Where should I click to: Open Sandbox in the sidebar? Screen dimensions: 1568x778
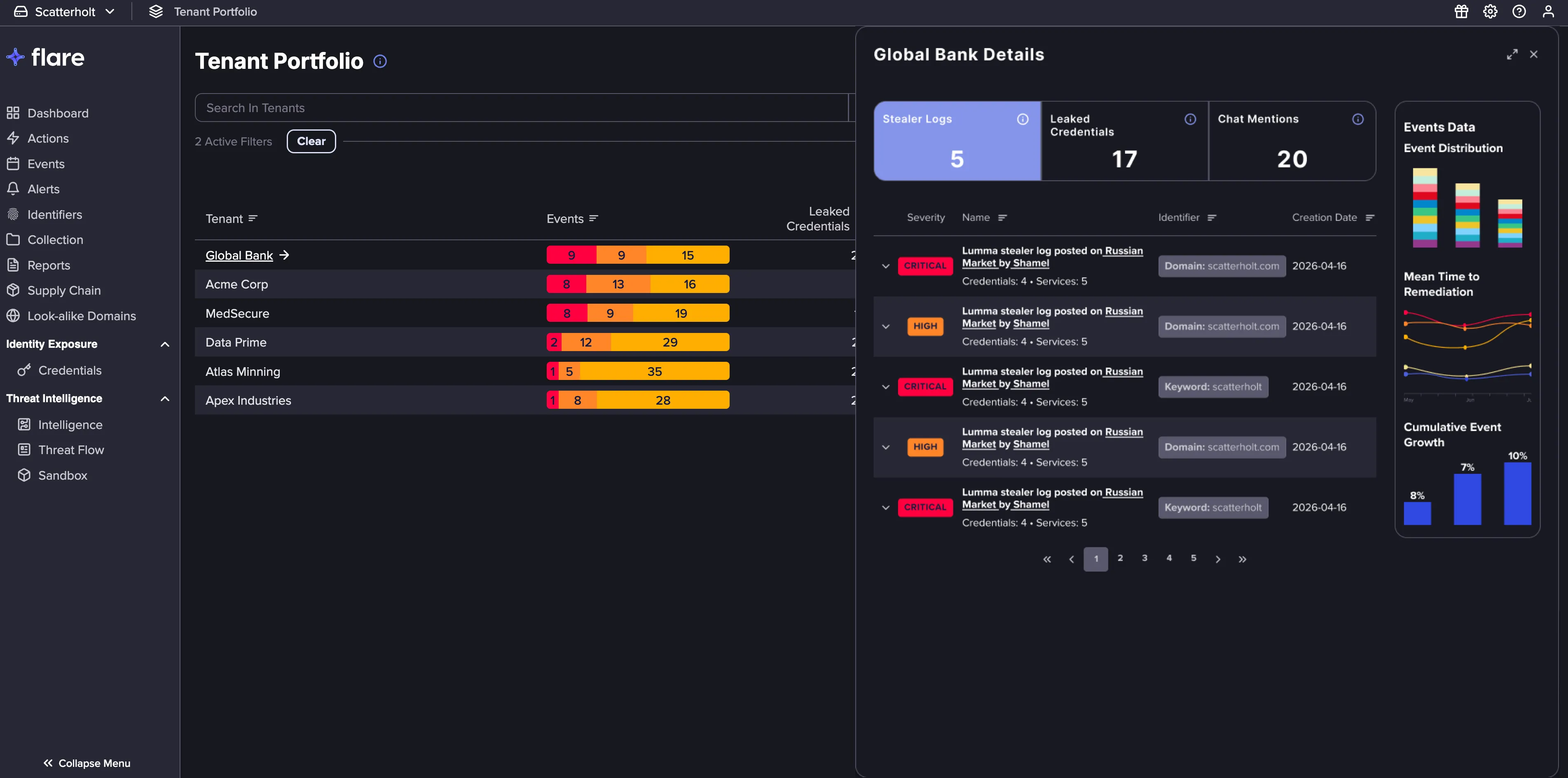point(52,476)
